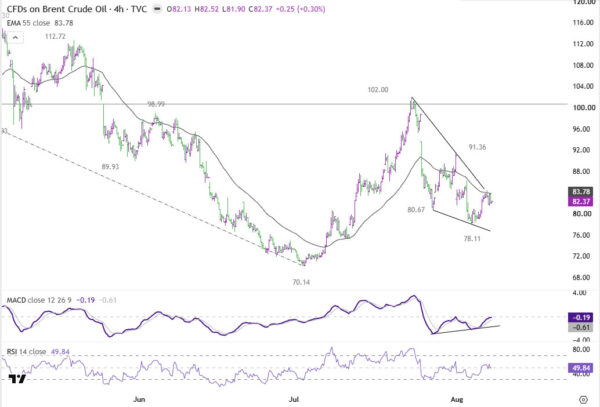The width and height of the screenshot is (600, 407).
Task: Click the L81.90 low value
Action: [x=233, y=9]
